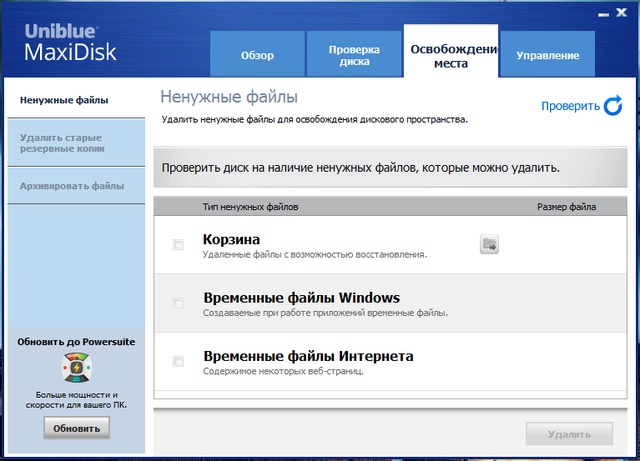Select the Освобождение места tab
Screen dimensions: 640x461
click(x=451, y=54)
